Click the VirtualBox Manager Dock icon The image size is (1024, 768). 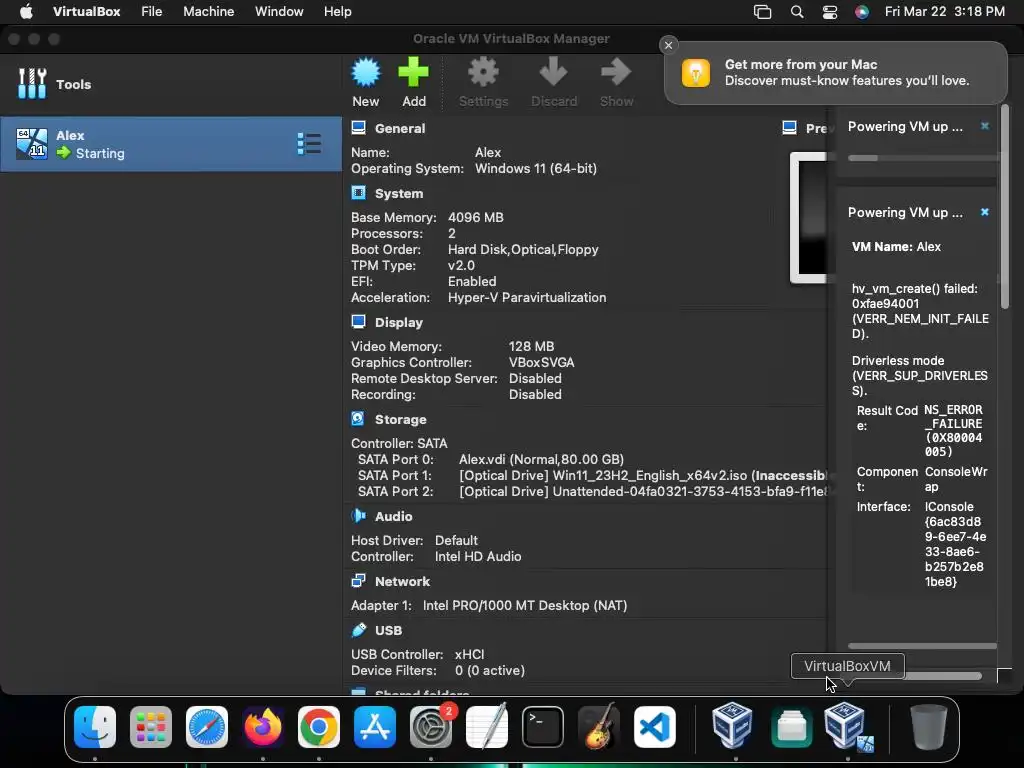tap(731, 726)
